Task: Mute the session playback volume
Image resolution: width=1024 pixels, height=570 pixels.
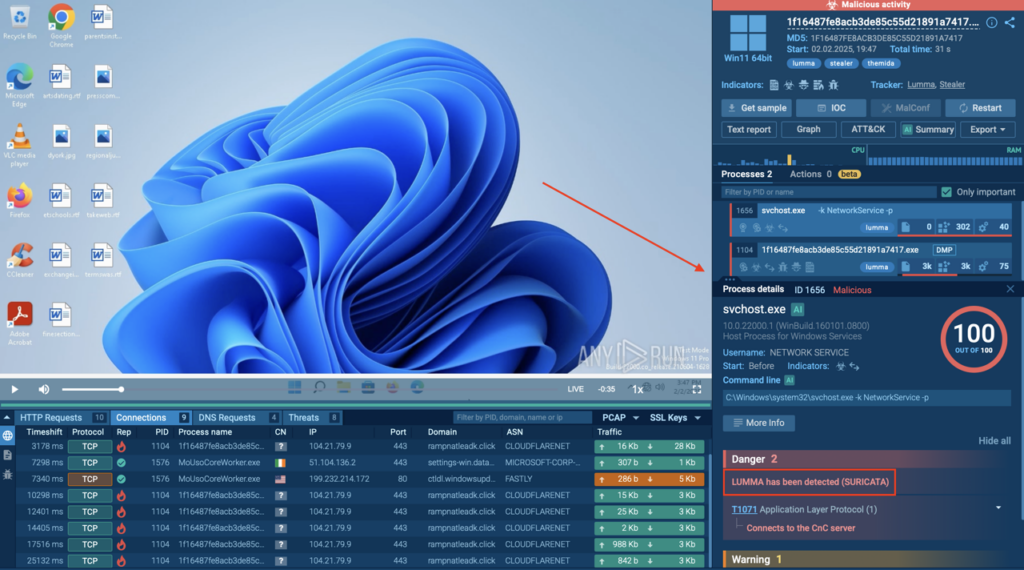Action: (44, 389)
